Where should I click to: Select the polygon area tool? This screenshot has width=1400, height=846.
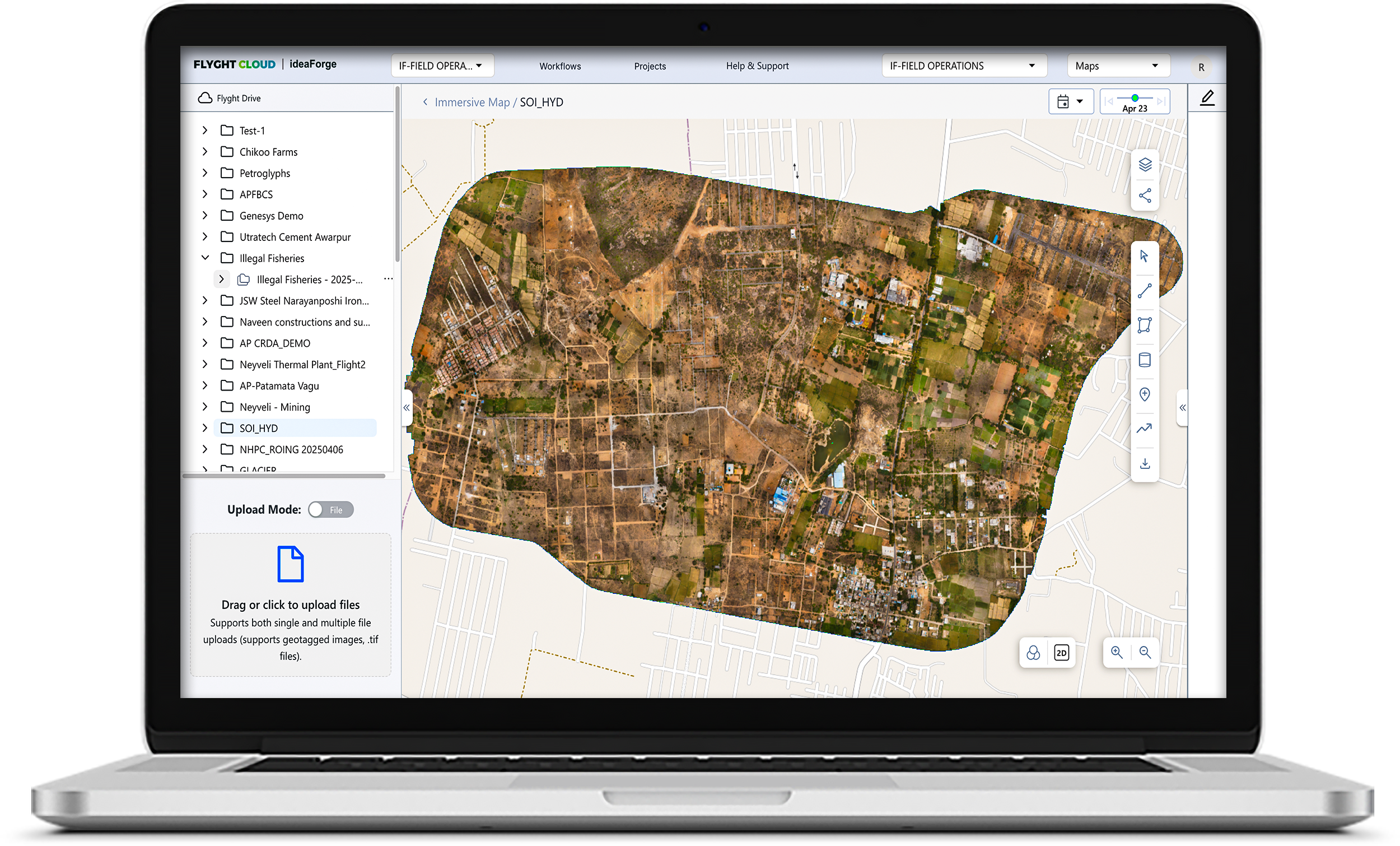(x=1144, y=325)
